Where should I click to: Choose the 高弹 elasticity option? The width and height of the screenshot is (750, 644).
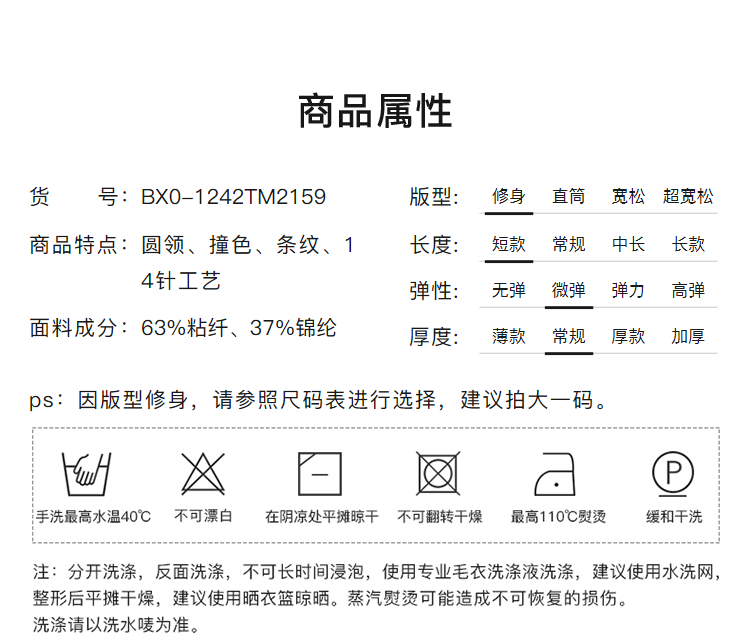click(688, 291)
